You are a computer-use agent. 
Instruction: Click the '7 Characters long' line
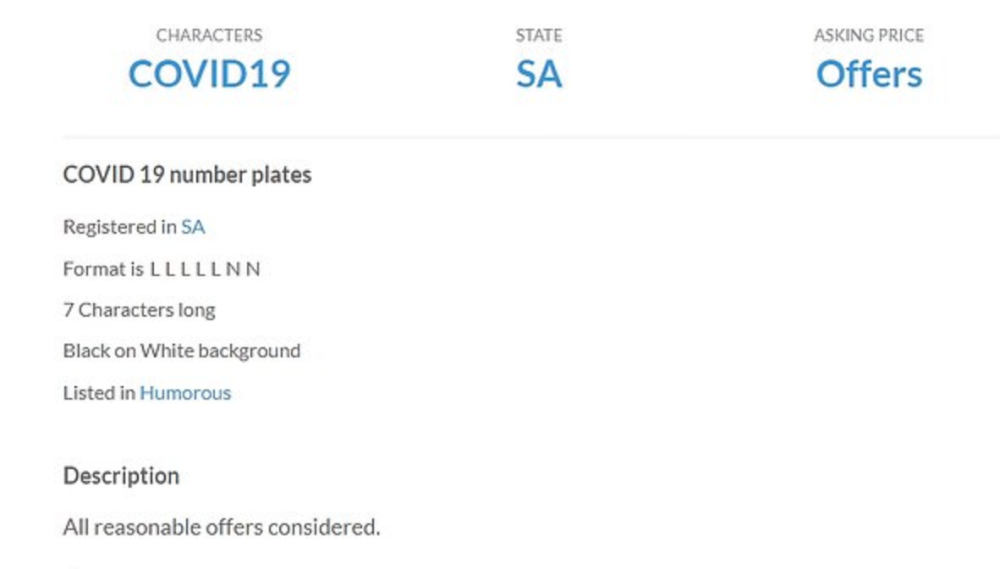(139, 310)
